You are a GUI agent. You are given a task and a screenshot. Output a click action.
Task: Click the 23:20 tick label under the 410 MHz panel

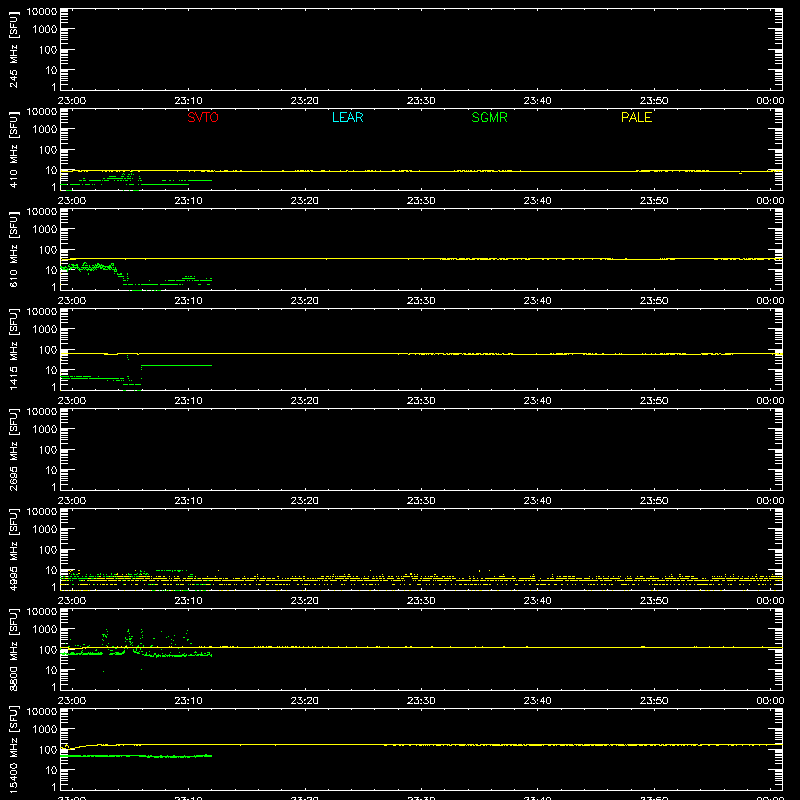pyautogui.click(x=305, y=201)
